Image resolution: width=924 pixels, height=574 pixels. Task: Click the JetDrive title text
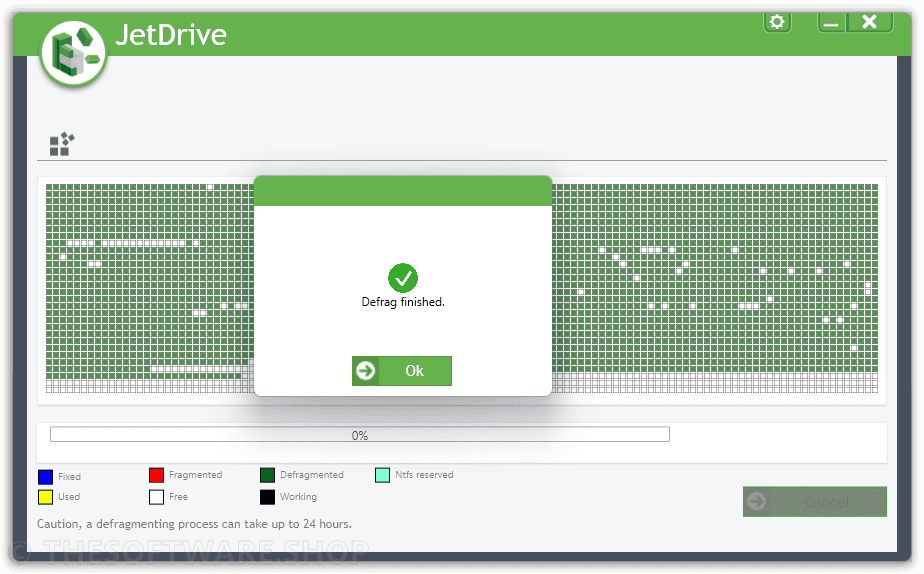tap(171, 35)
